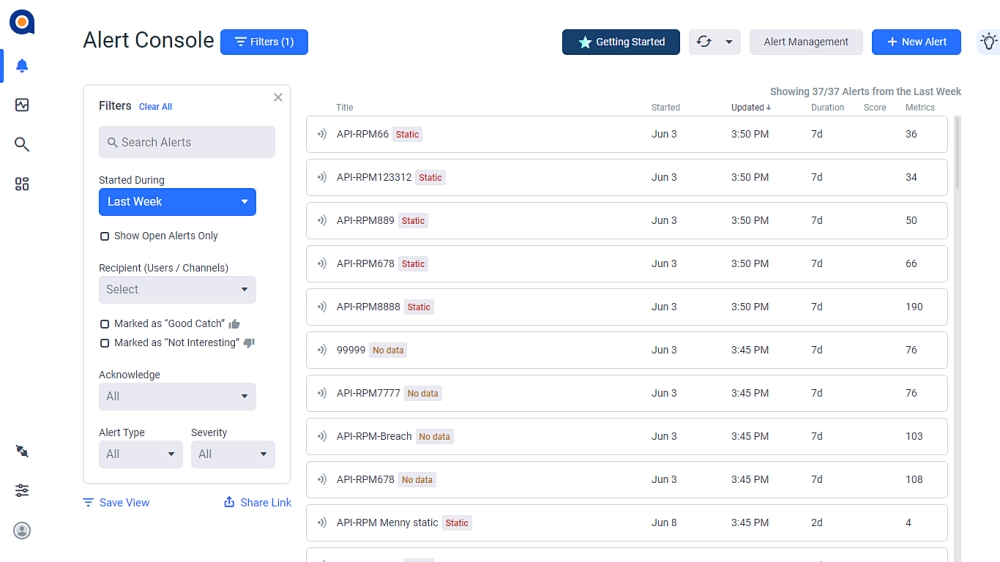Click the refresh alerts icon
The height and width of the screenshot is (562, 1000).
[x=703, y=41]
